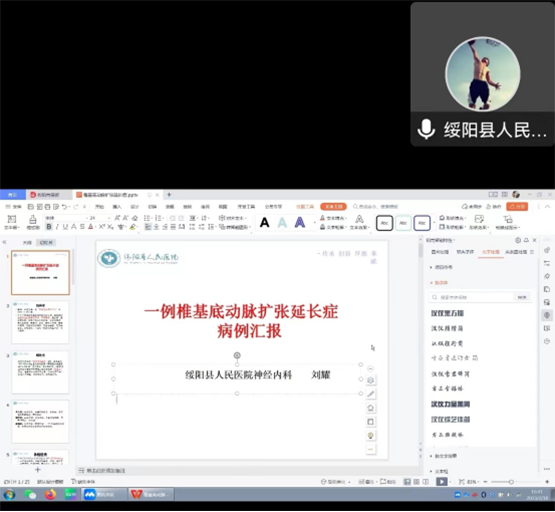Click the start slideshow play button
The image size is (555, 512).
point(441,482)
